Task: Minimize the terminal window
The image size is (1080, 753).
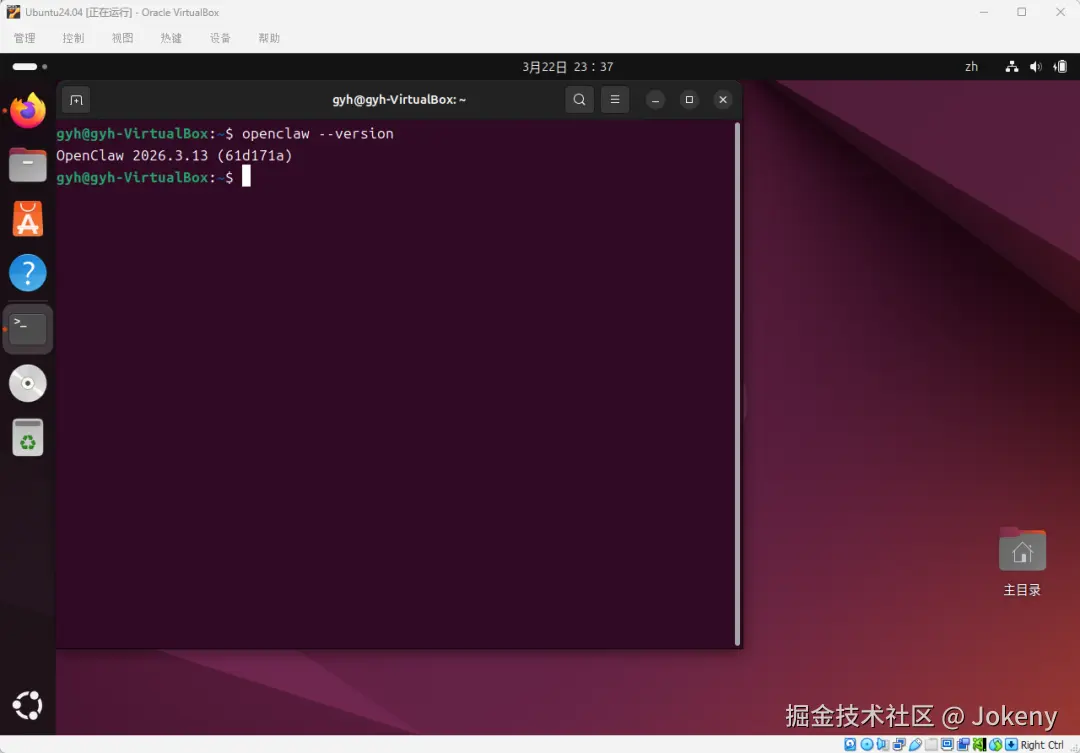Action: point(655,100)
